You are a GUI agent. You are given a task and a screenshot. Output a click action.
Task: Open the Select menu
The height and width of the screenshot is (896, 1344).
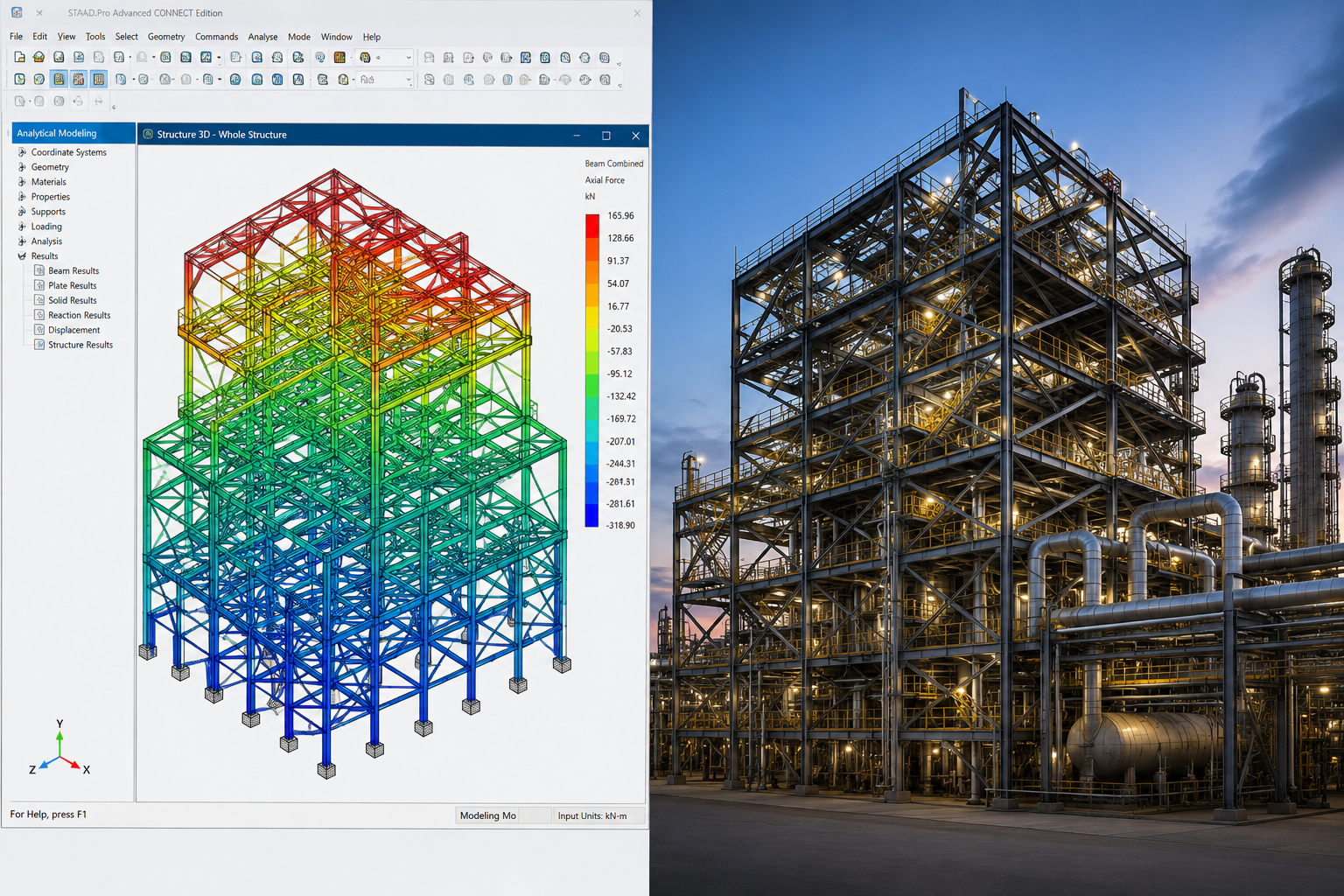[127, 37]
